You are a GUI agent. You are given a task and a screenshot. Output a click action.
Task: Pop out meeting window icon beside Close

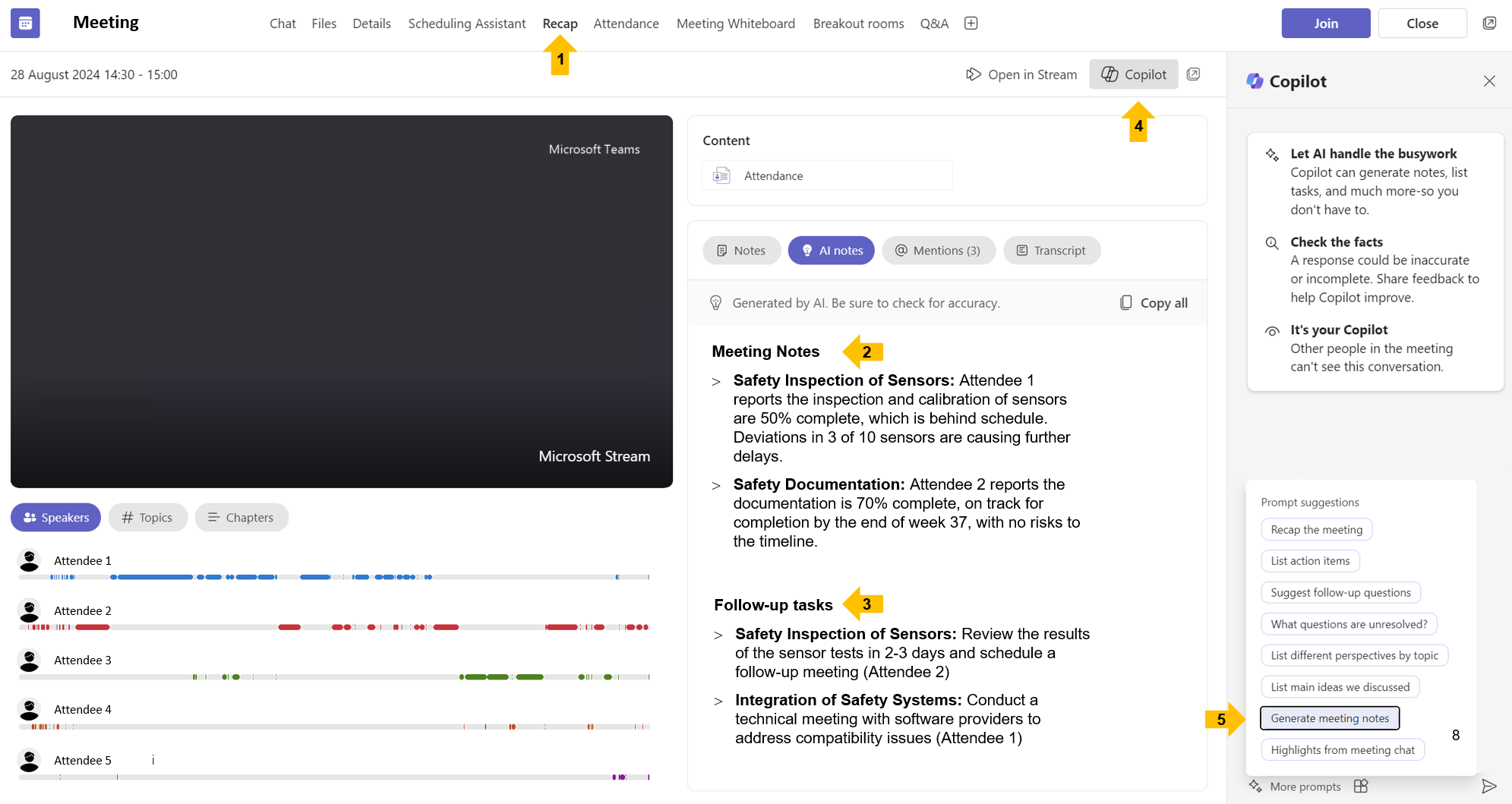point(1489,24)
